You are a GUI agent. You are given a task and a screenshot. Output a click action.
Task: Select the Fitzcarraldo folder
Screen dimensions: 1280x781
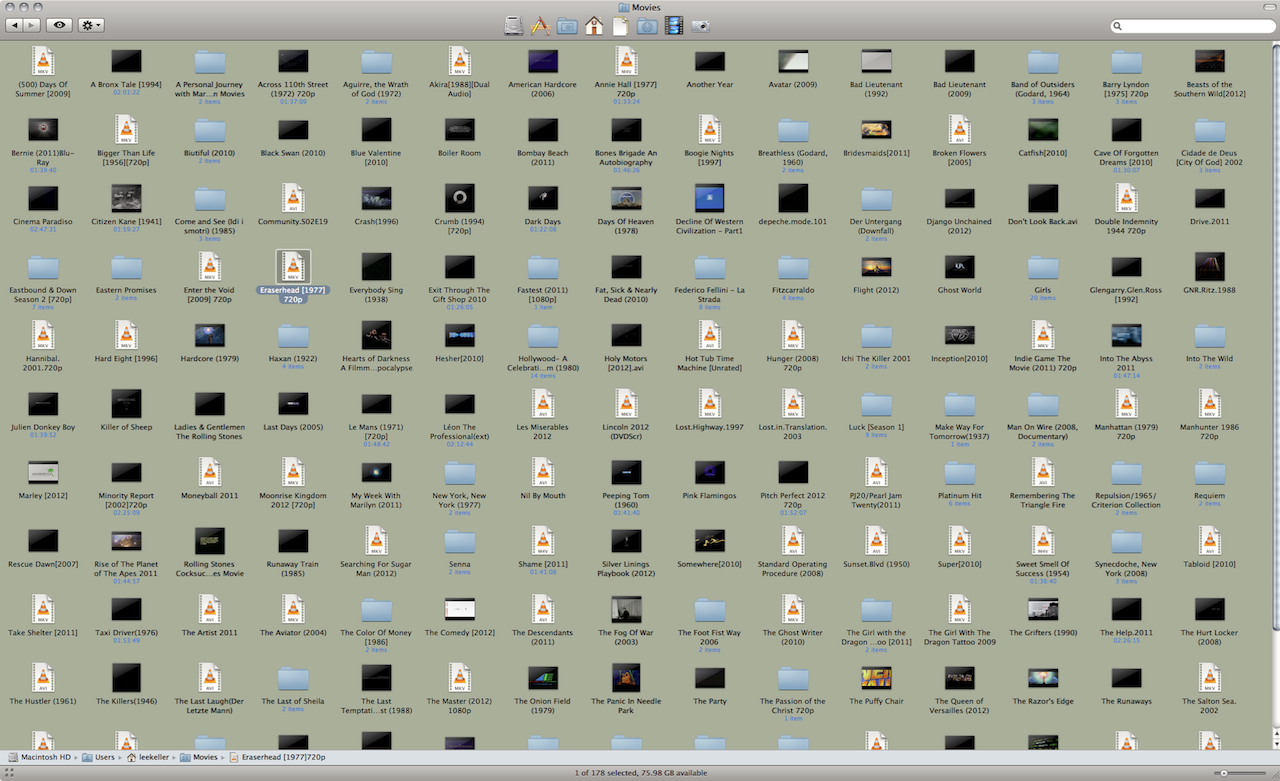792,267
